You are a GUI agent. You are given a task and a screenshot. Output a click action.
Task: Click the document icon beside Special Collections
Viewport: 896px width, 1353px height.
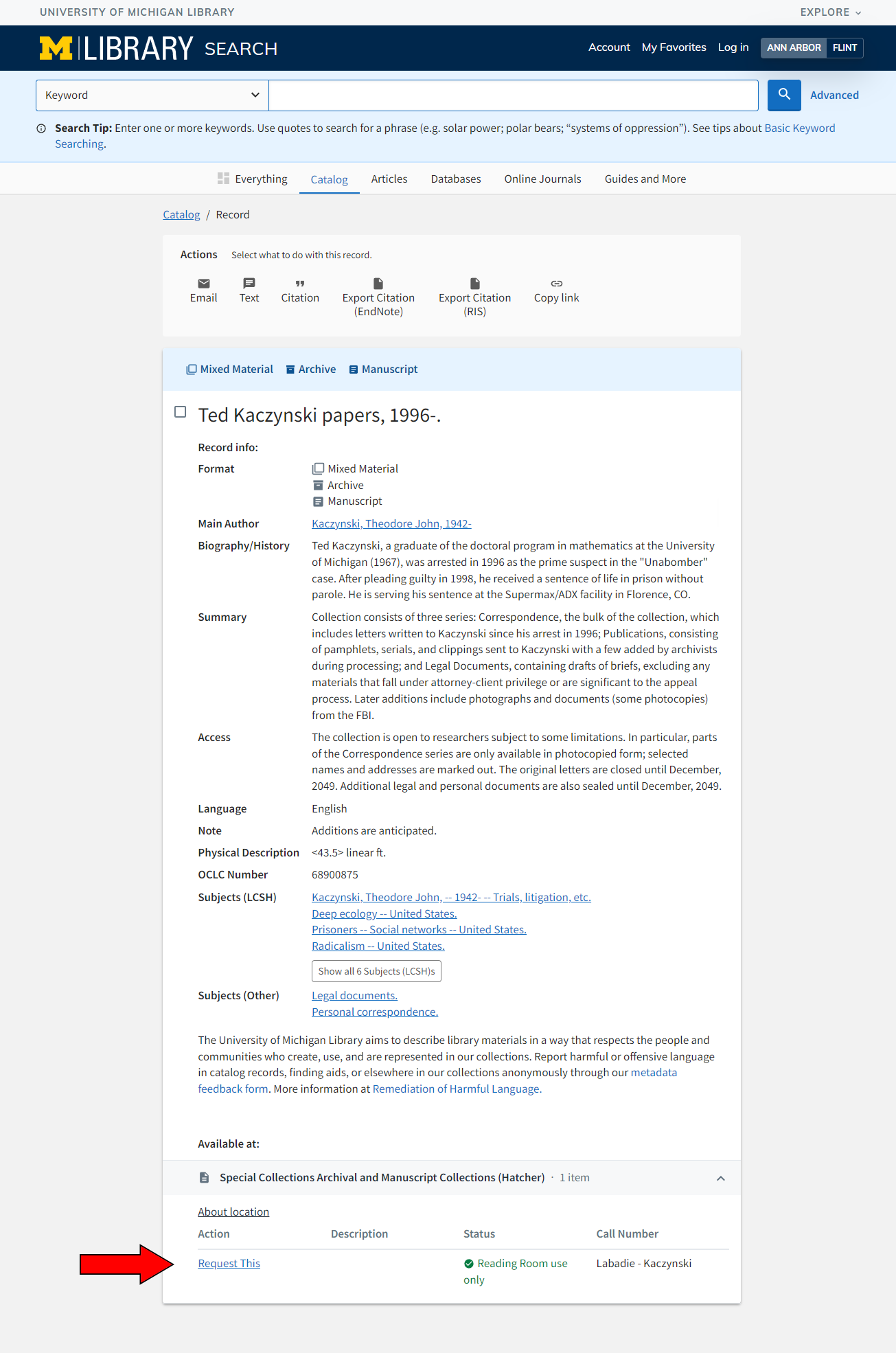[204, 1178]
